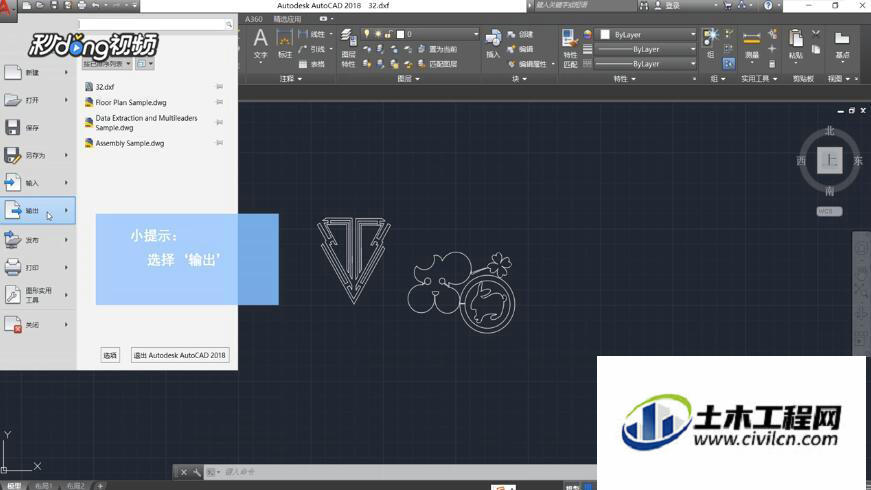Click 退出 Autodesk AutoCAD 2018 button
Viewport: 871px width, 490px height.
point(180,355)
